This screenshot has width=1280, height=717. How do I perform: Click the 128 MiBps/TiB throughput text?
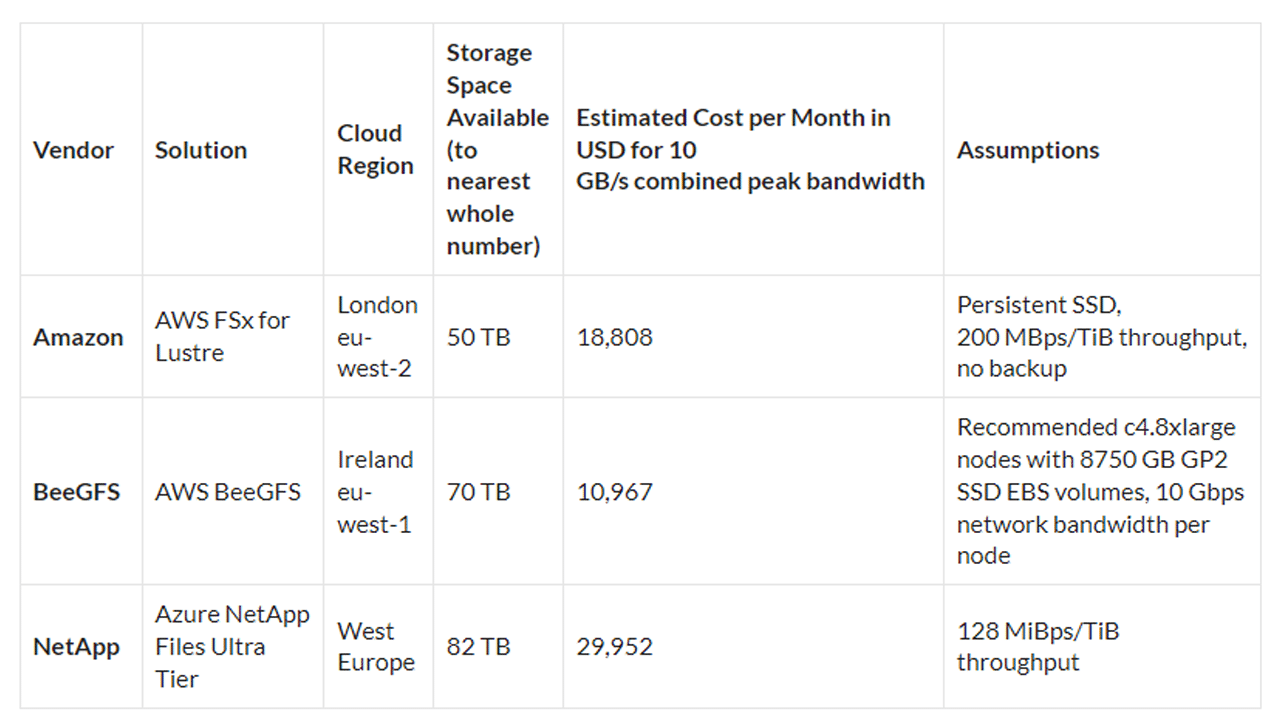[1038, 647]
